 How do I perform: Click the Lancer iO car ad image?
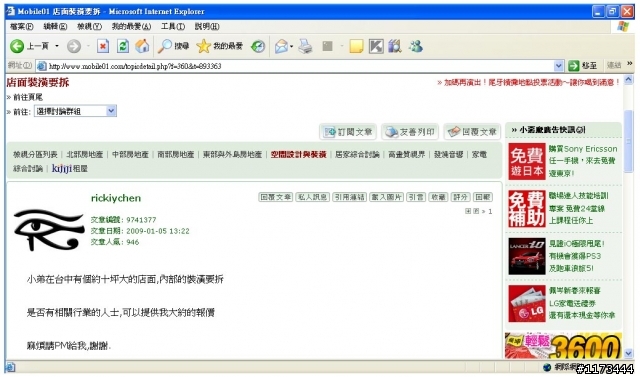[527, 256]
